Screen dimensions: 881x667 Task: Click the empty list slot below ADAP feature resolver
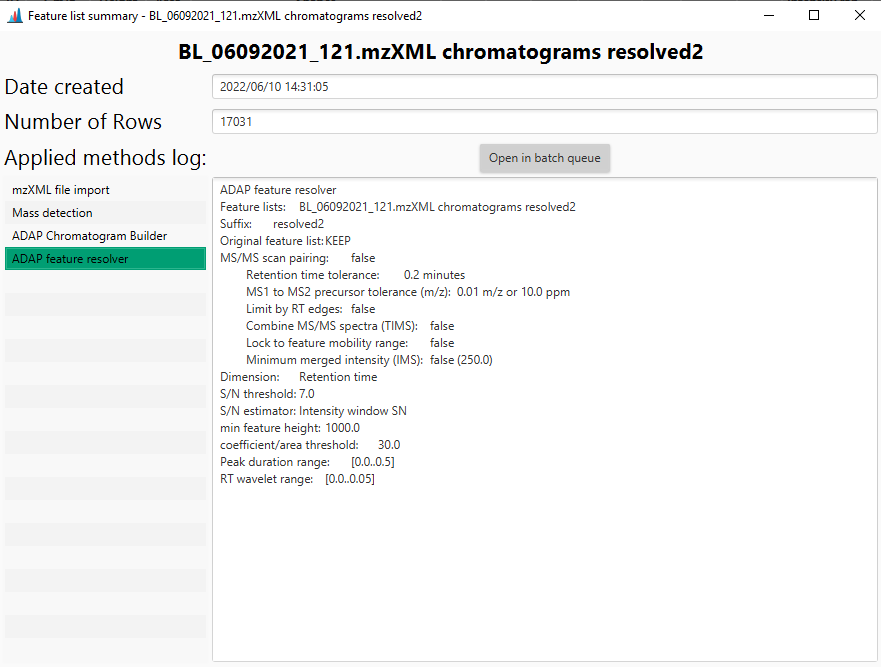coord(105,281)
